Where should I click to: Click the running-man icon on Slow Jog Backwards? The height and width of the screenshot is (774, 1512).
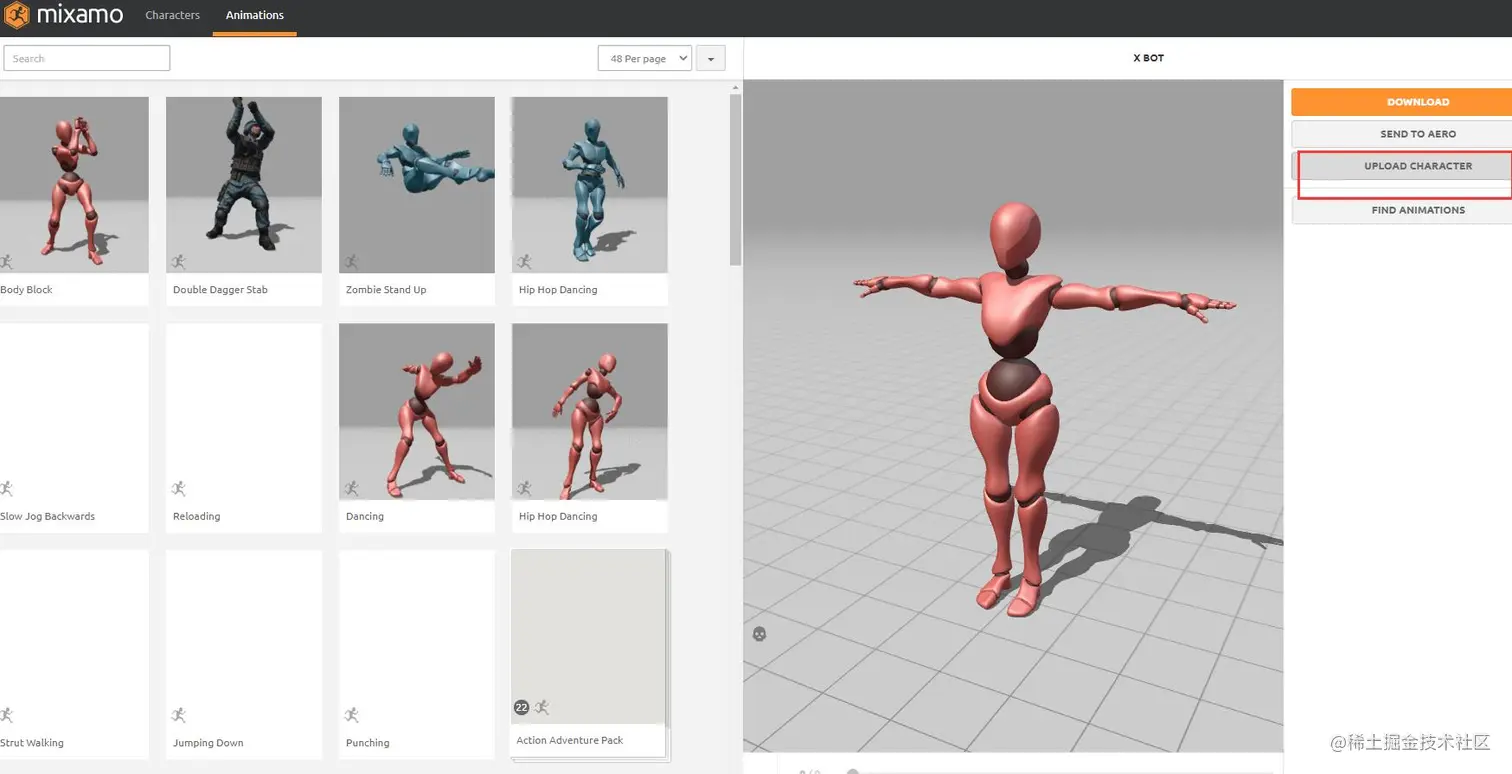pos(7,489)
